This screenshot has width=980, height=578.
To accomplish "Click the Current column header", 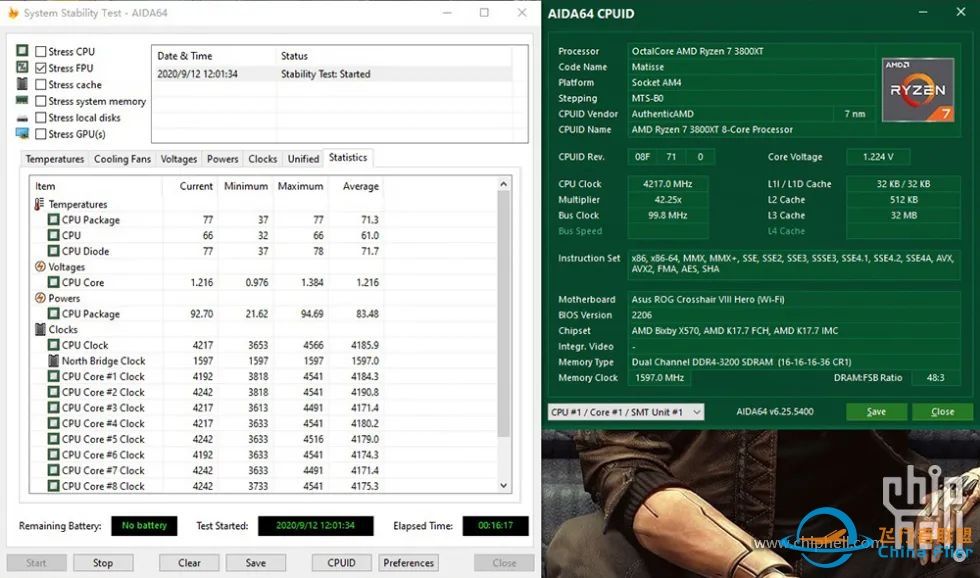I will (x=190, y=186).
